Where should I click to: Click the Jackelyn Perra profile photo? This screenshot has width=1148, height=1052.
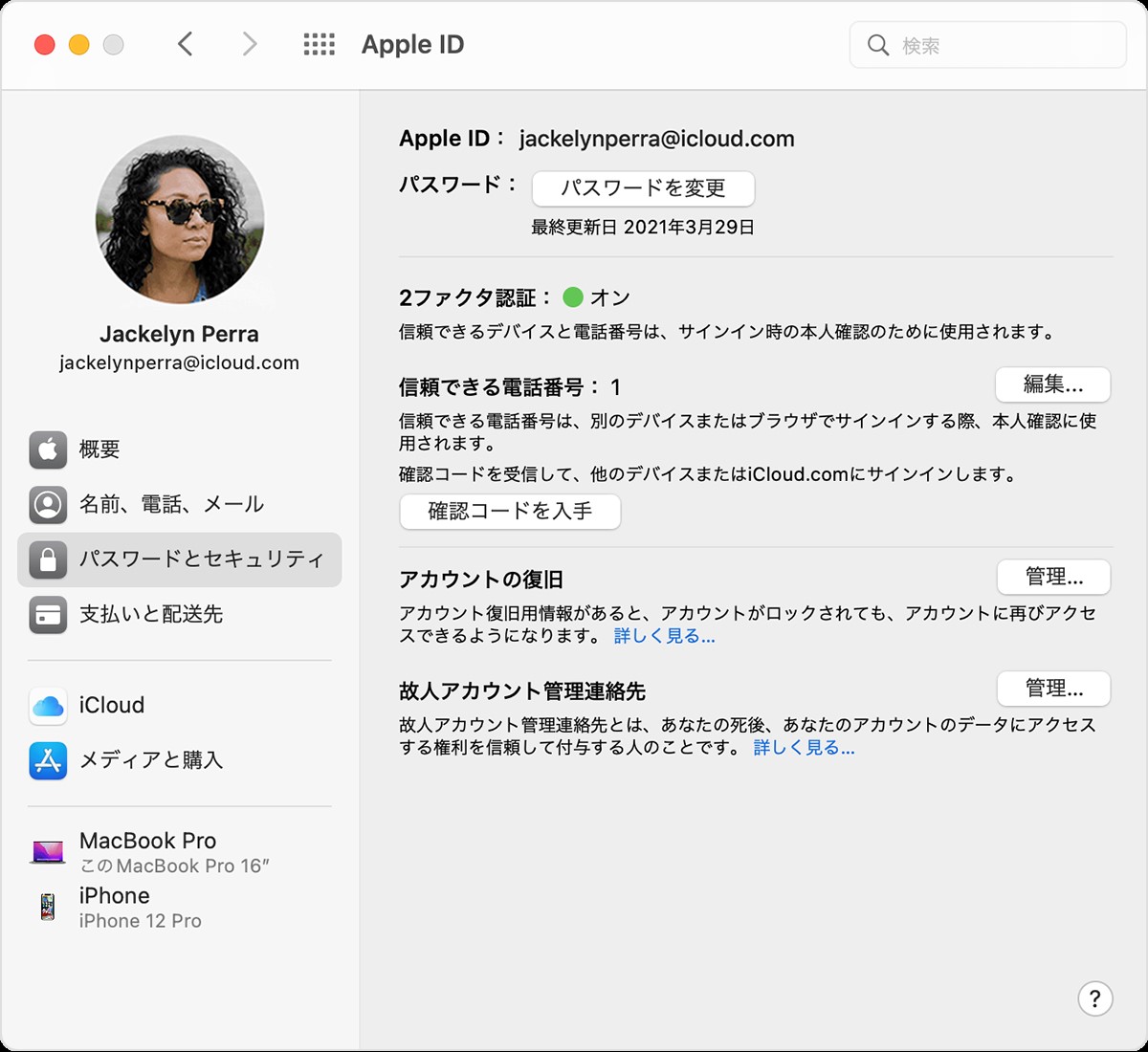tap(180, 221)
